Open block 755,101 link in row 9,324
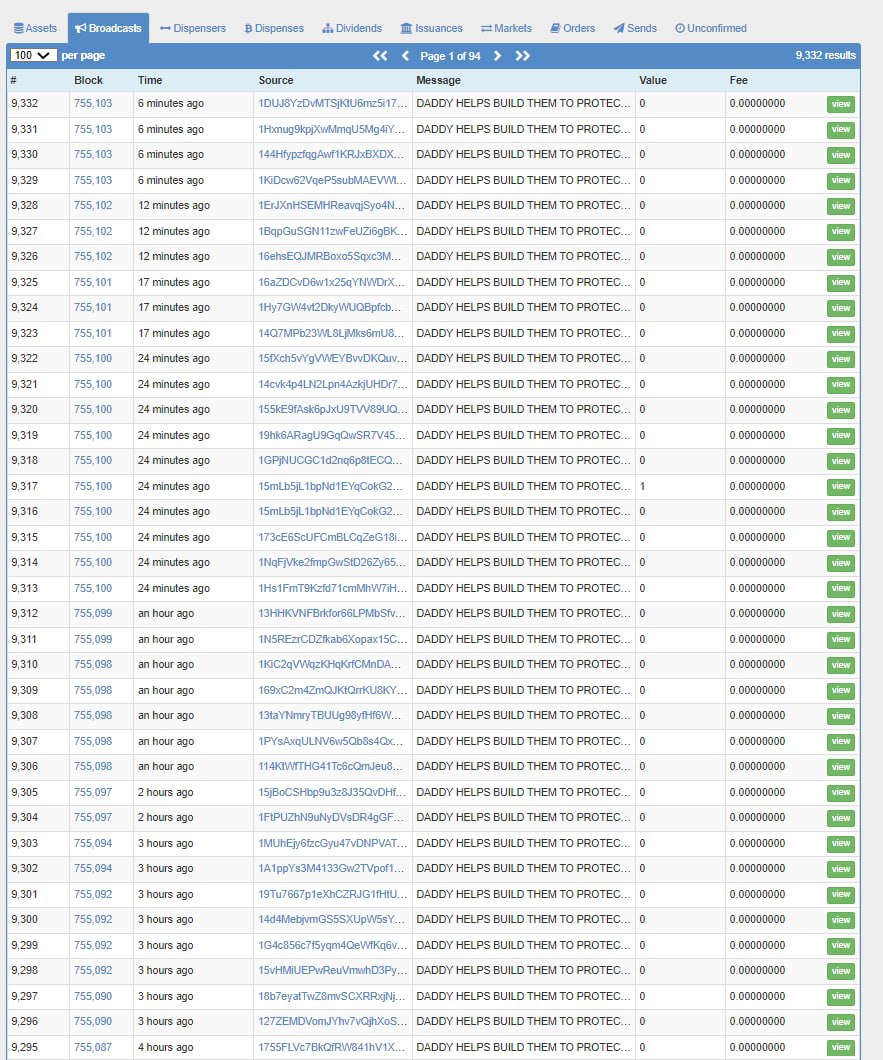Screen dimensions: 883x1060 click(x=93, y=308)
